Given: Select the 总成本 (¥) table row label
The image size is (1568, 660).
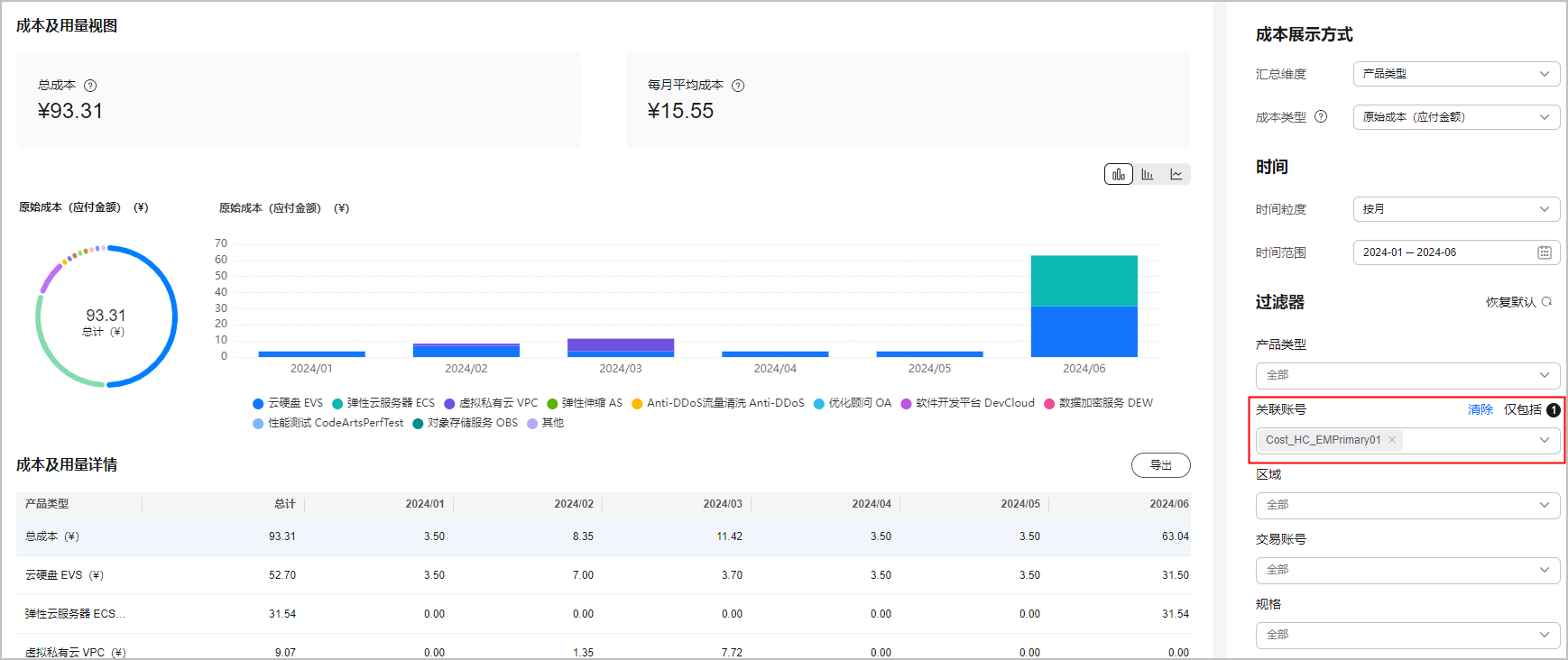Looking at the screenshot, I should 52,536.
